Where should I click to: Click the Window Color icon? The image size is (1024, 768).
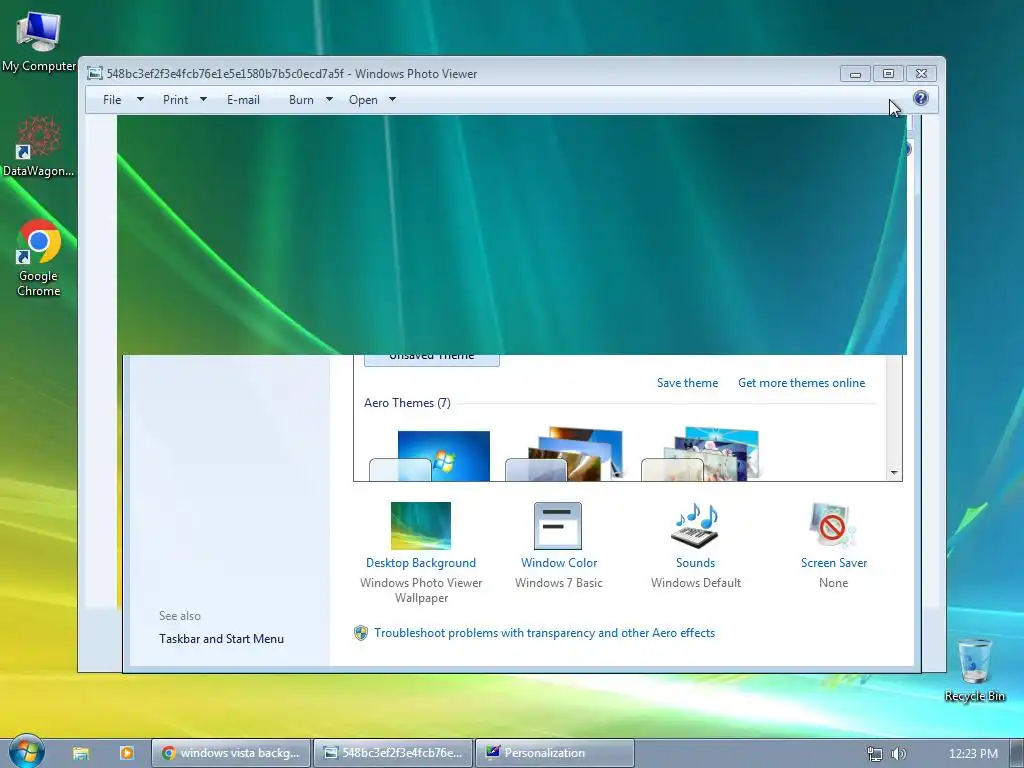(x=558, y=526)
